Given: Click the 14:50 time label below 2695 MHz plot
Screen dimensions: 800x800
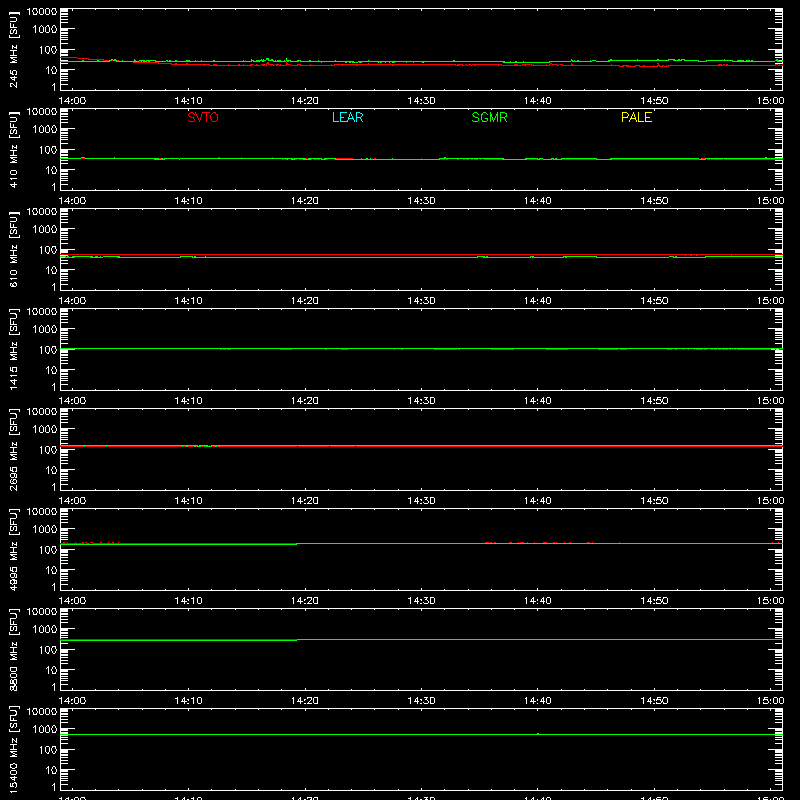Looking at the screenshot, I should pyautogui.click(x=654, y=501).
